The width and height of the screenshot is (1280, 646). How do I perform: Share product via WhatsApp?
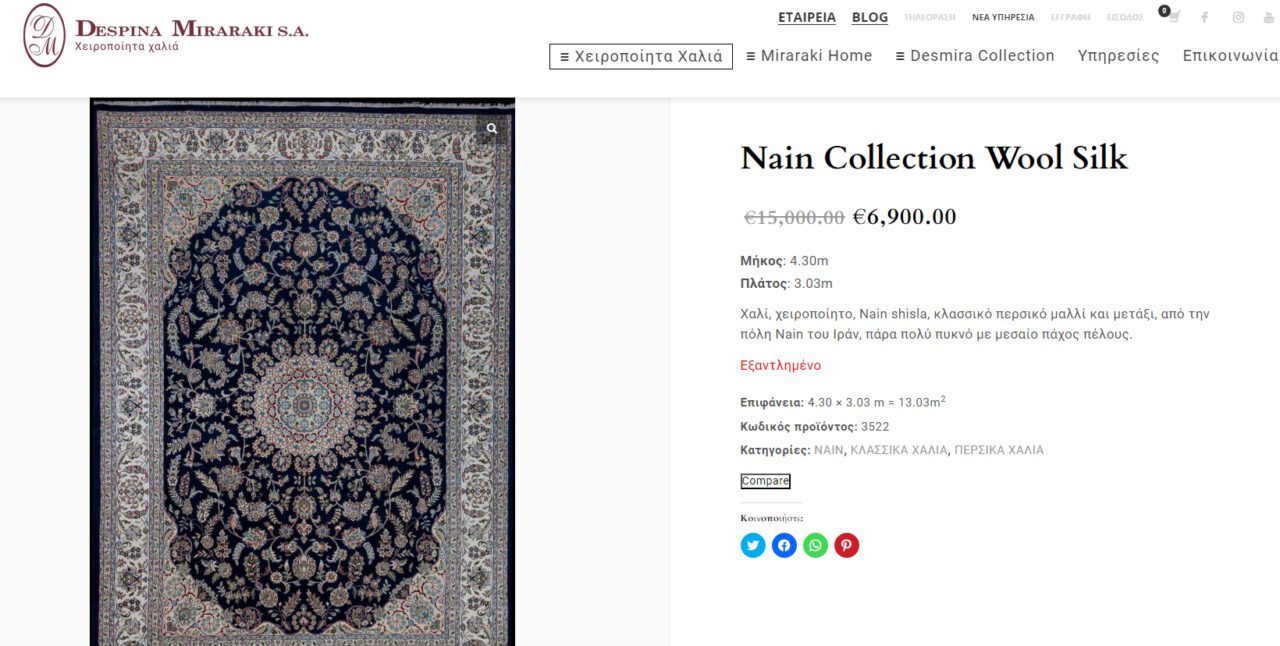point(816,545)
